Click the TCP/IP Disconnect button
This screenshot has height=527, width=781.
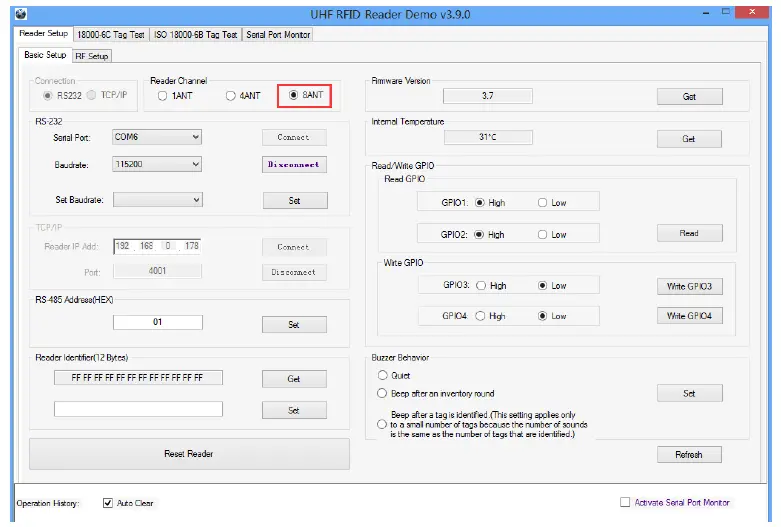coord(294,272)
